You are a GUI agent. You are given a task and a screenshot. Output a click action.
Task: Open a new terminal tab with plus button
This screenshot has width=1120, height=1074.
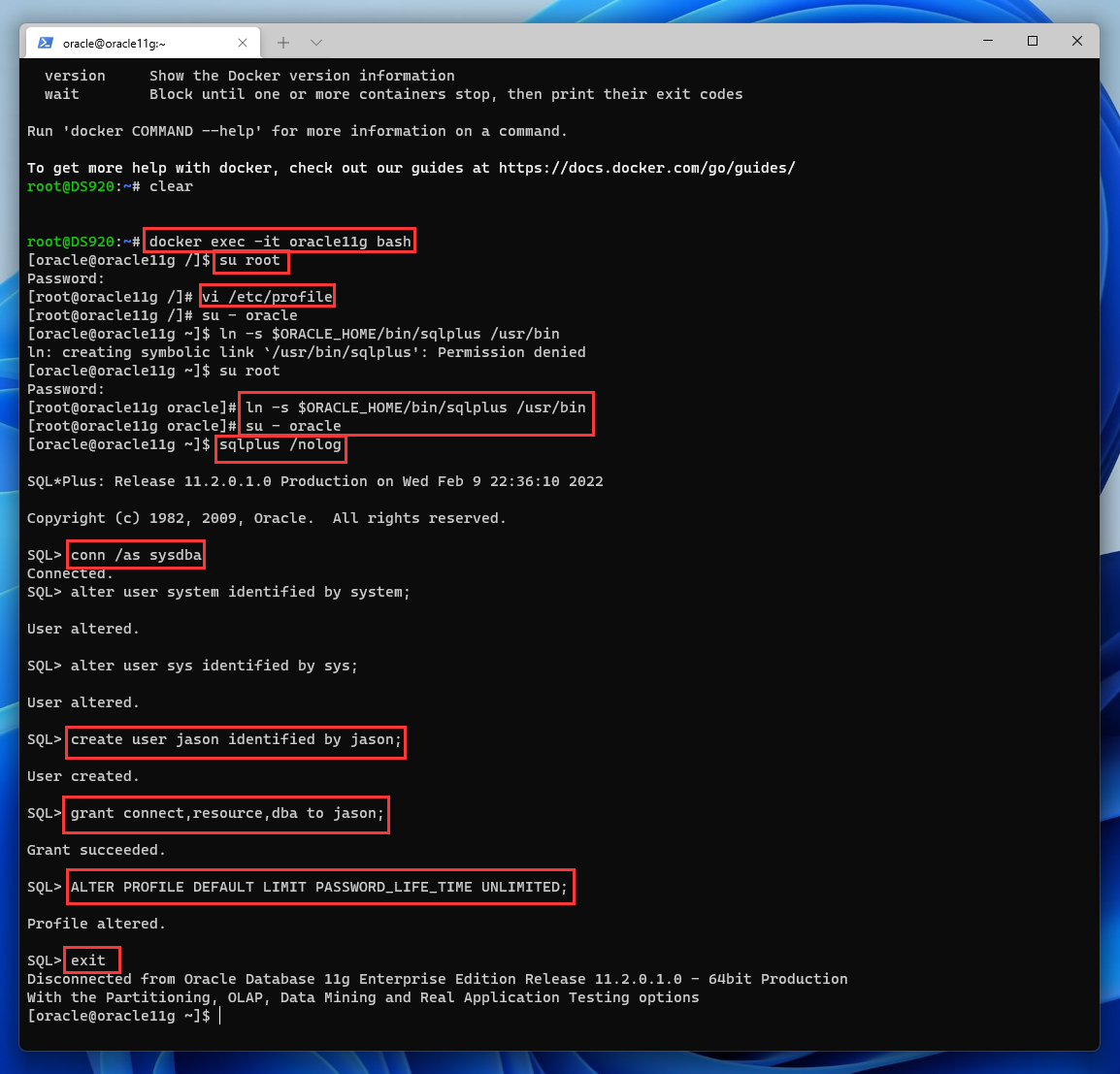[x=283, y=43]
